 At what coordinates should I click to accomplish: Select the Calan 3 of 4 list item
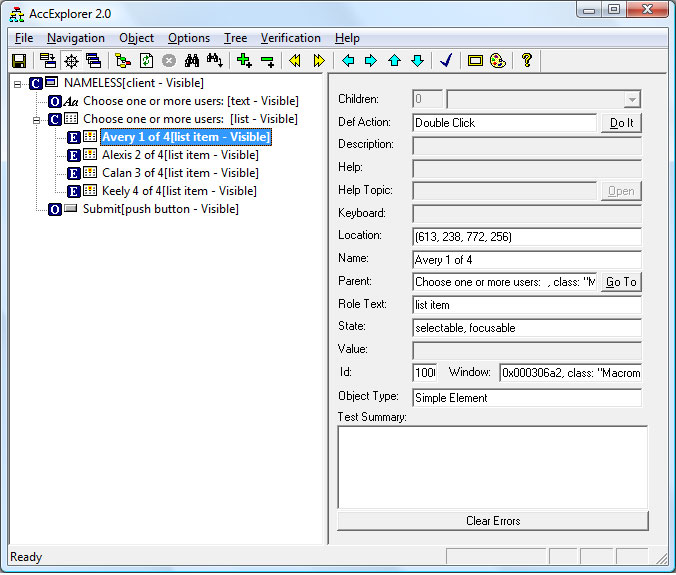(180, 173)
